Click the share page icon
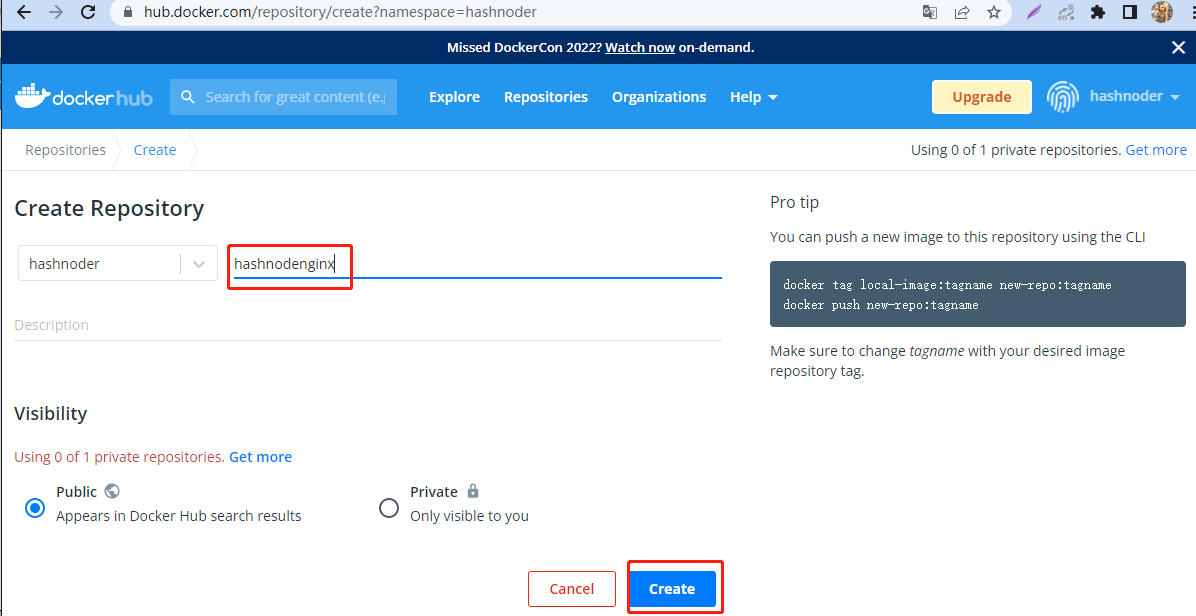 [962, 12]
